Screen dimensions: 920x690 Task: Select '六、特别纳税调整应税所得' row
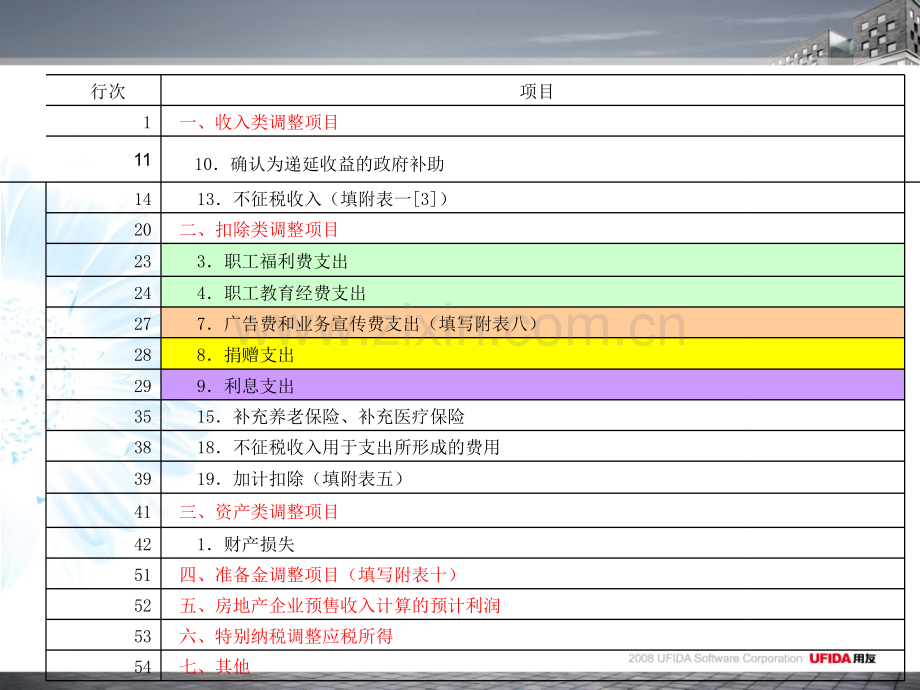click(x=533, y=635)
